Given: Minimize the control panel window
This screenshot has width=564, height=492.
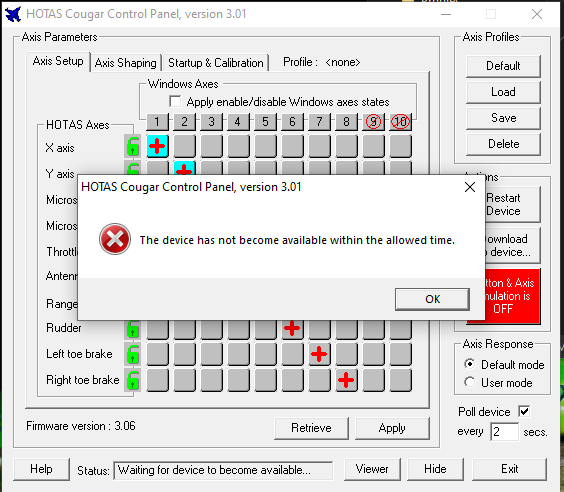Looking at the screenshot, I should [446, 14].
